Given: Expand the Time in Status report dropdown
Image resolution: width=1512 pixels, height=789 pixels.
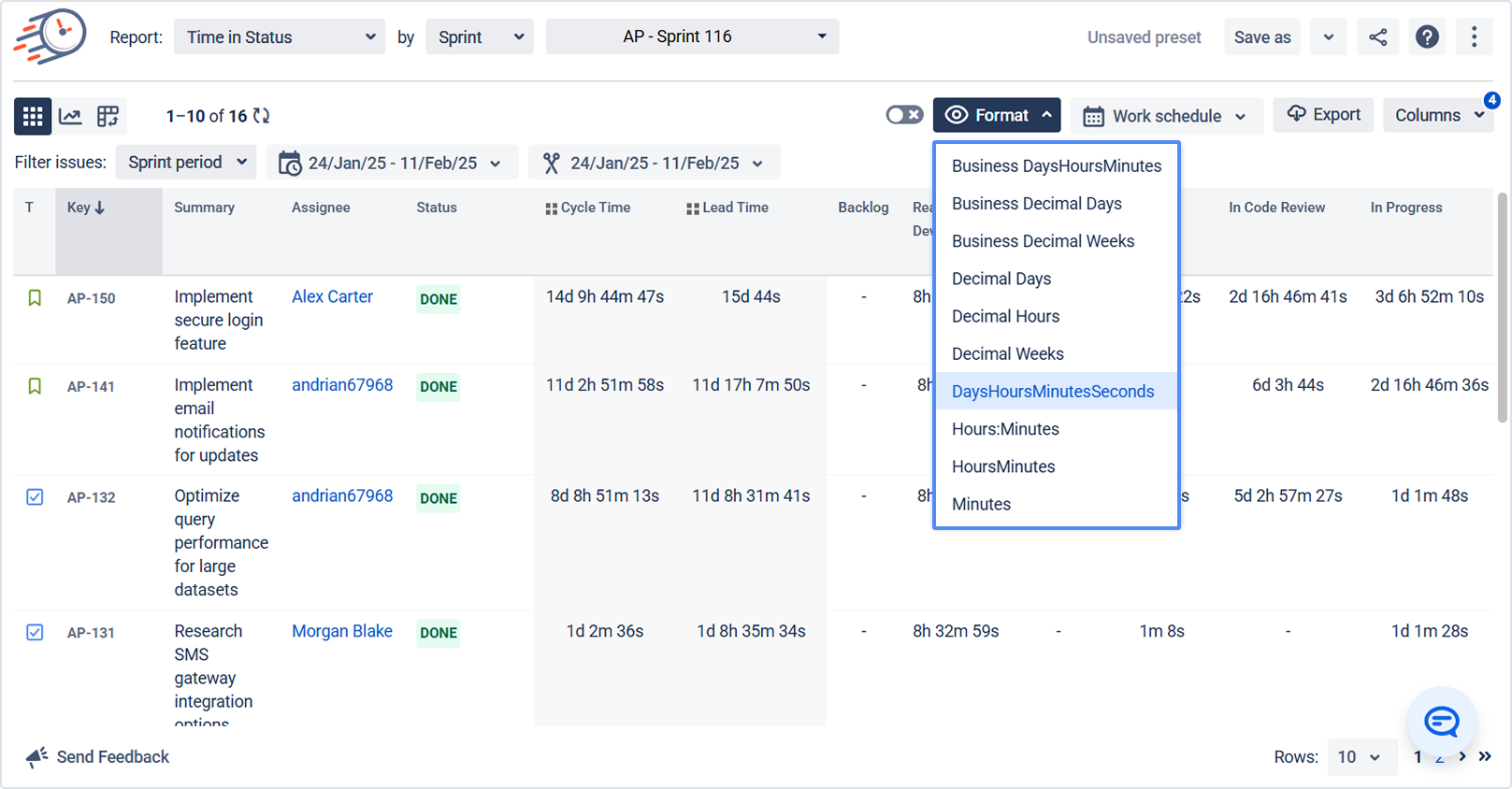Looking at the screenshot, I should coord(279,37).
